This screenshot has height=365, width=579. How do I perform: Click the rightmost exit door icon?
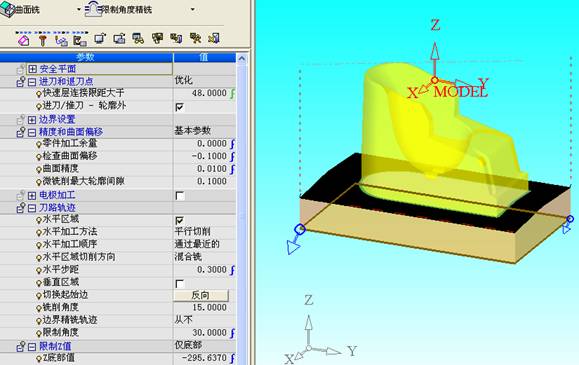(x=214, y=39)
